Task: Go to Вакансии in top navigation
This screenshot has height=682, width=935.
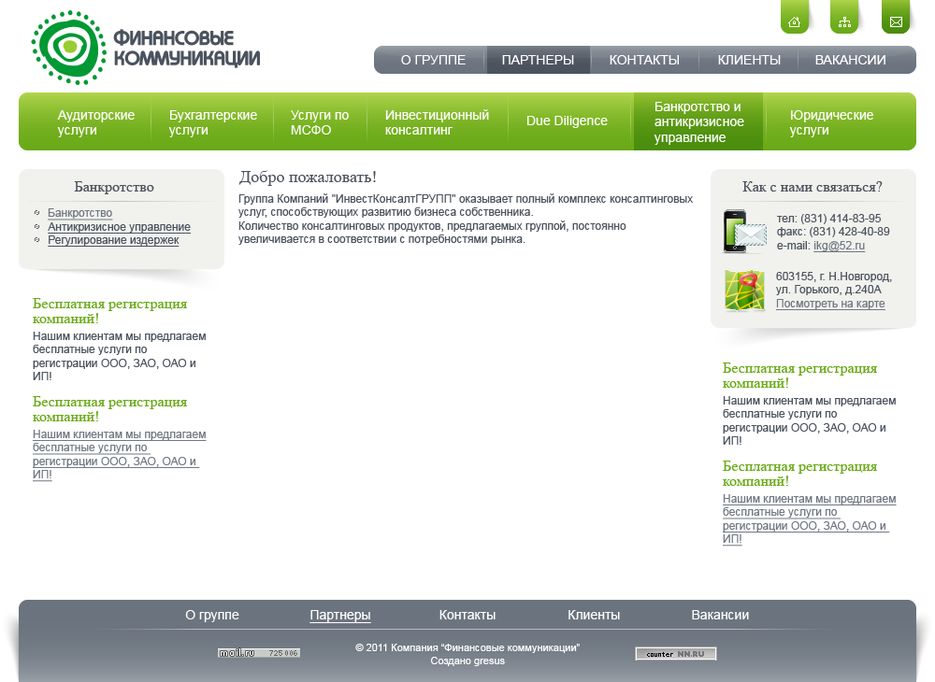Action: coord(850,60)
